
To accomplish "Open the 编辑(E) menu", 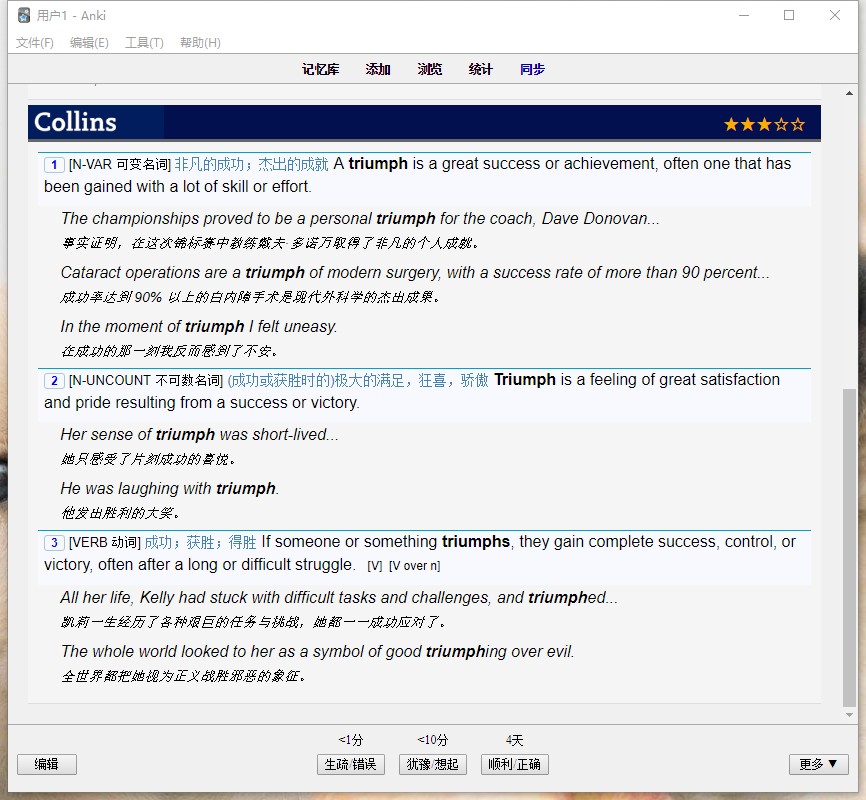I will (x=89, y=43).
